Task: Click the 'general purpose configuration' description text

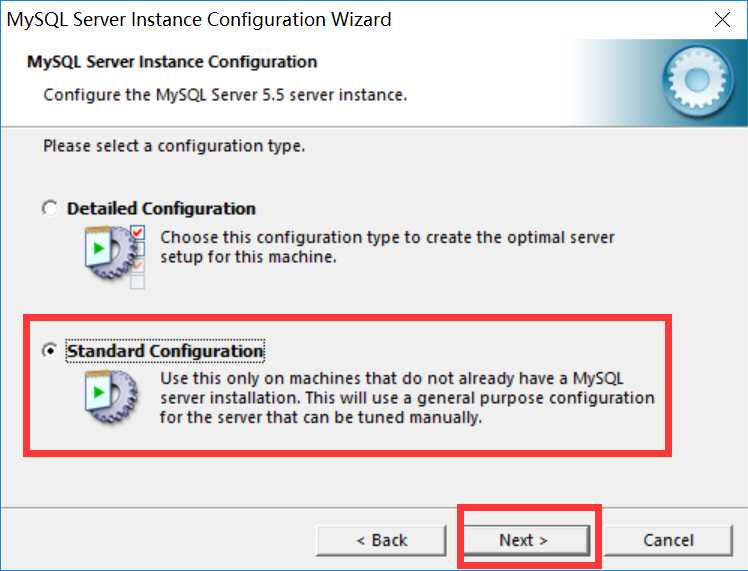Action: click(407, 398)
